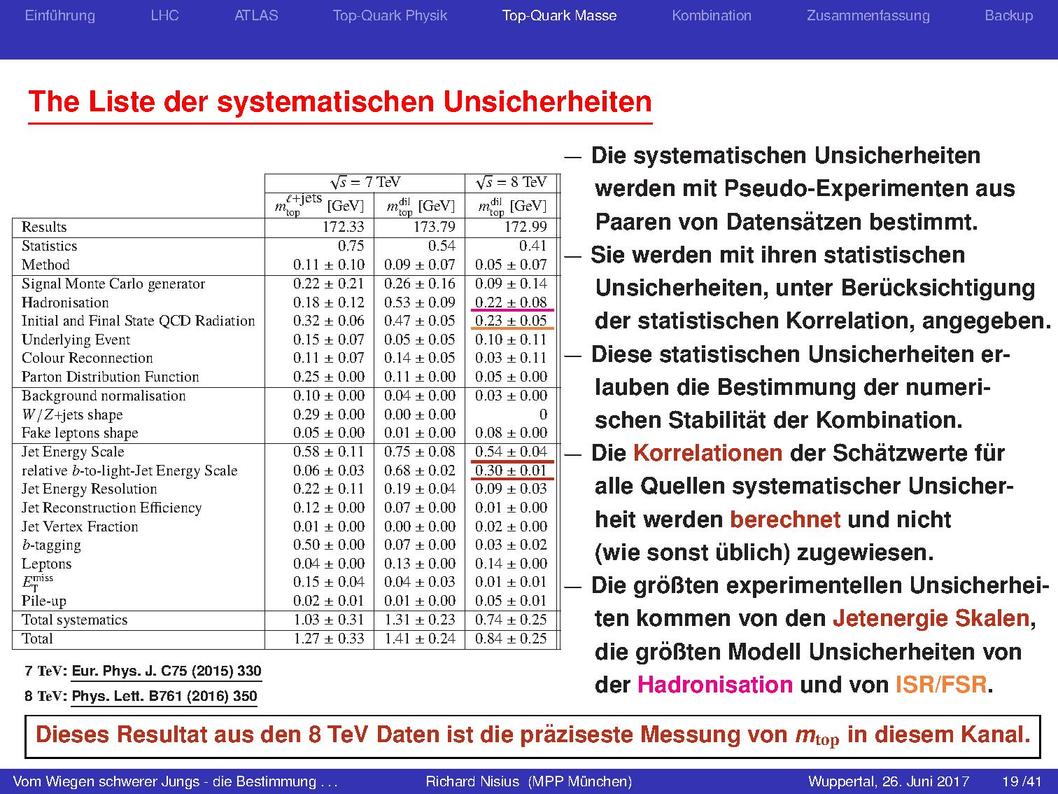Select the total value 0.84 ± 0.25
Viewport: 1058px width, 794px height.
511,639
